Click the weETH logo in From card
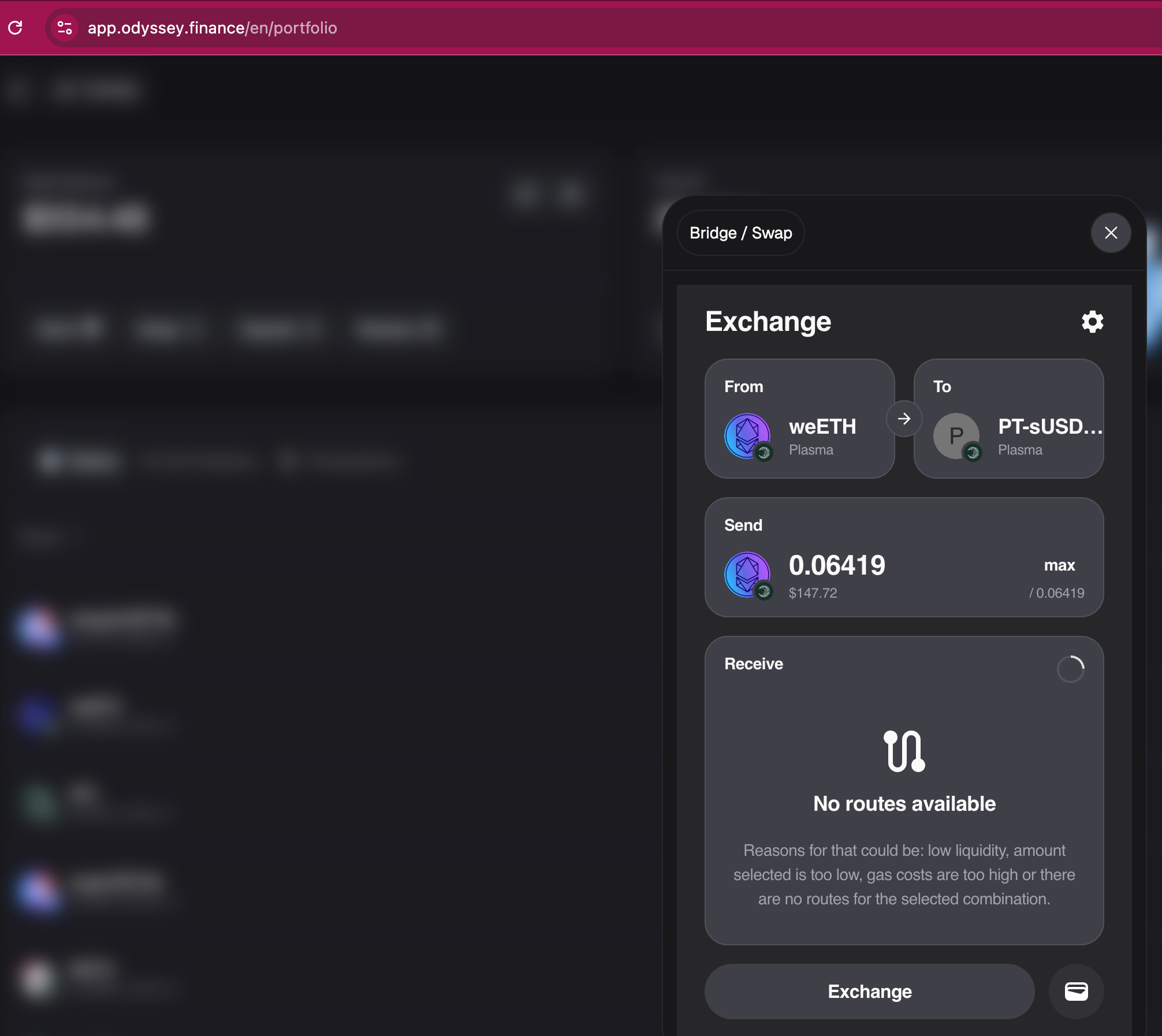Screen dimensions: 1162x1036 pyautogui.click(x=748, y=437)
